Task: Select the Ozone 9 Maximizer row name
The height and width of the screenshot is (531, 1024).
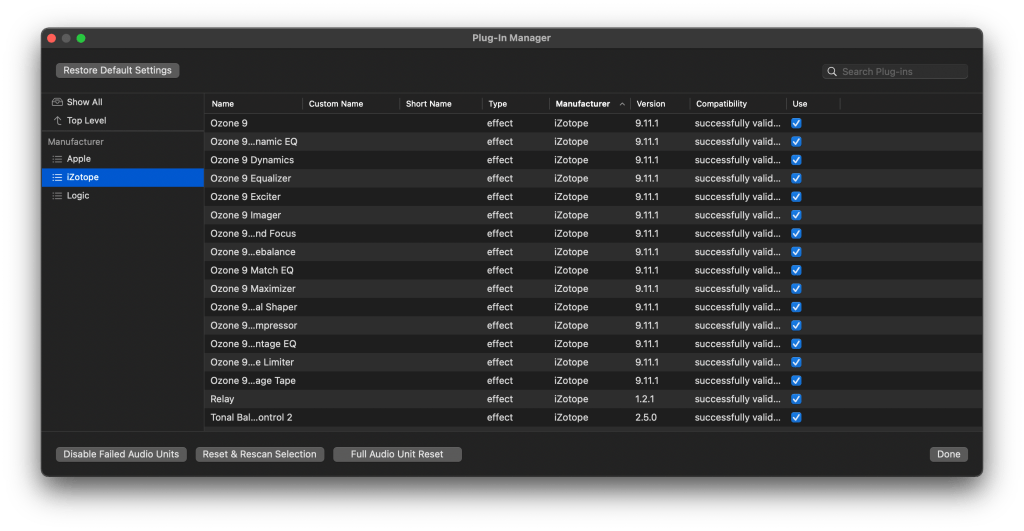Action: (x=253, y=288)
